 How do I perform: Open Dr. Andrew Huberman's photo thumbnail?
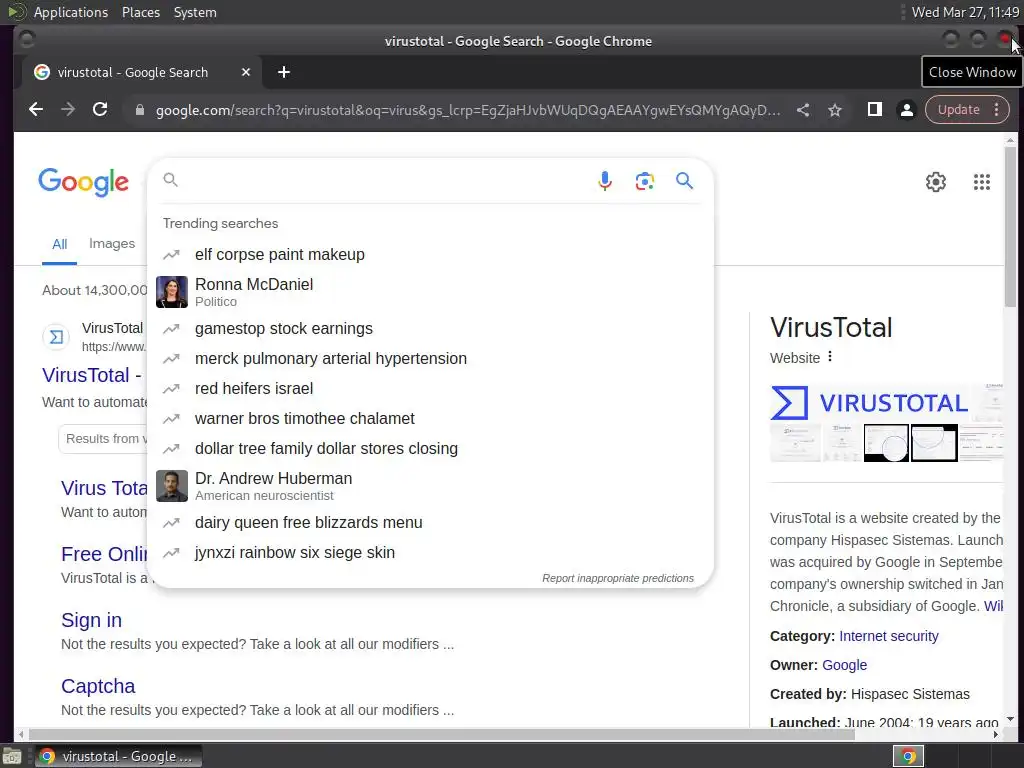(x=172, y=486)
